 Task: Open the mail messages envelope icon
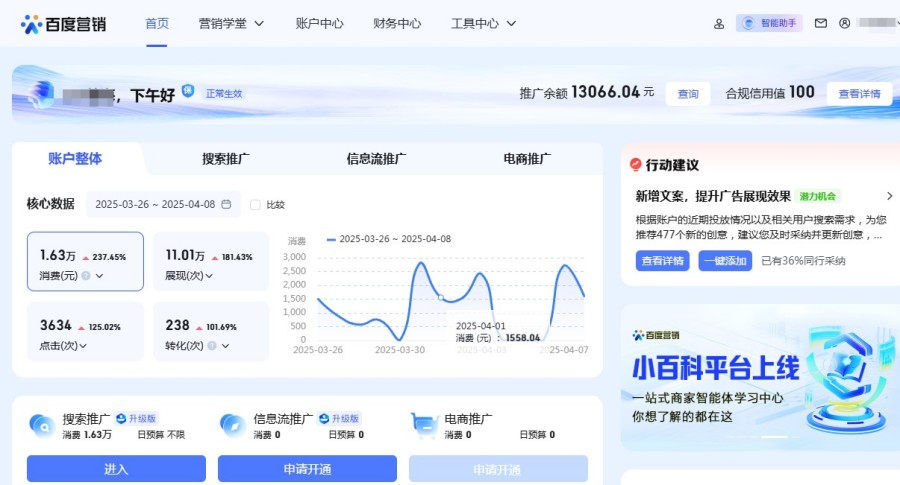click(821, 23)
